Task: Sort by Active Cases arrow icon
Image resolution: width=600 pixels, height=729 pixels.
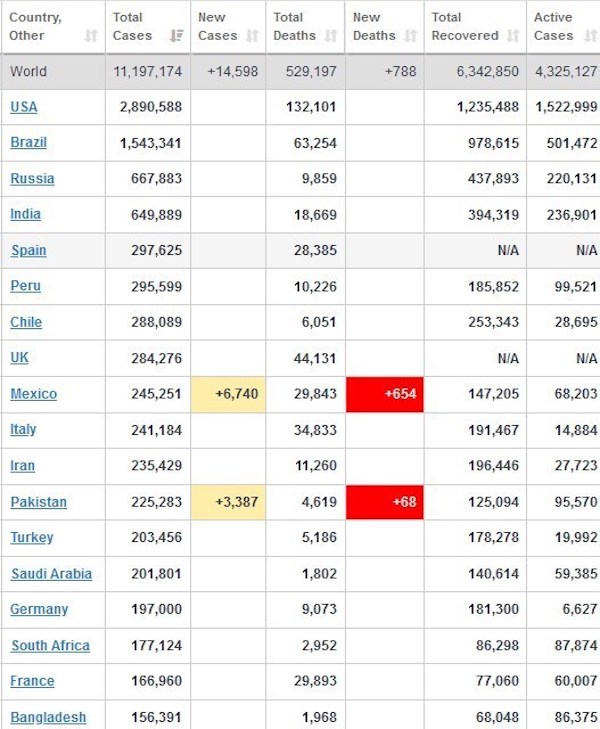Action: [591, 36]
